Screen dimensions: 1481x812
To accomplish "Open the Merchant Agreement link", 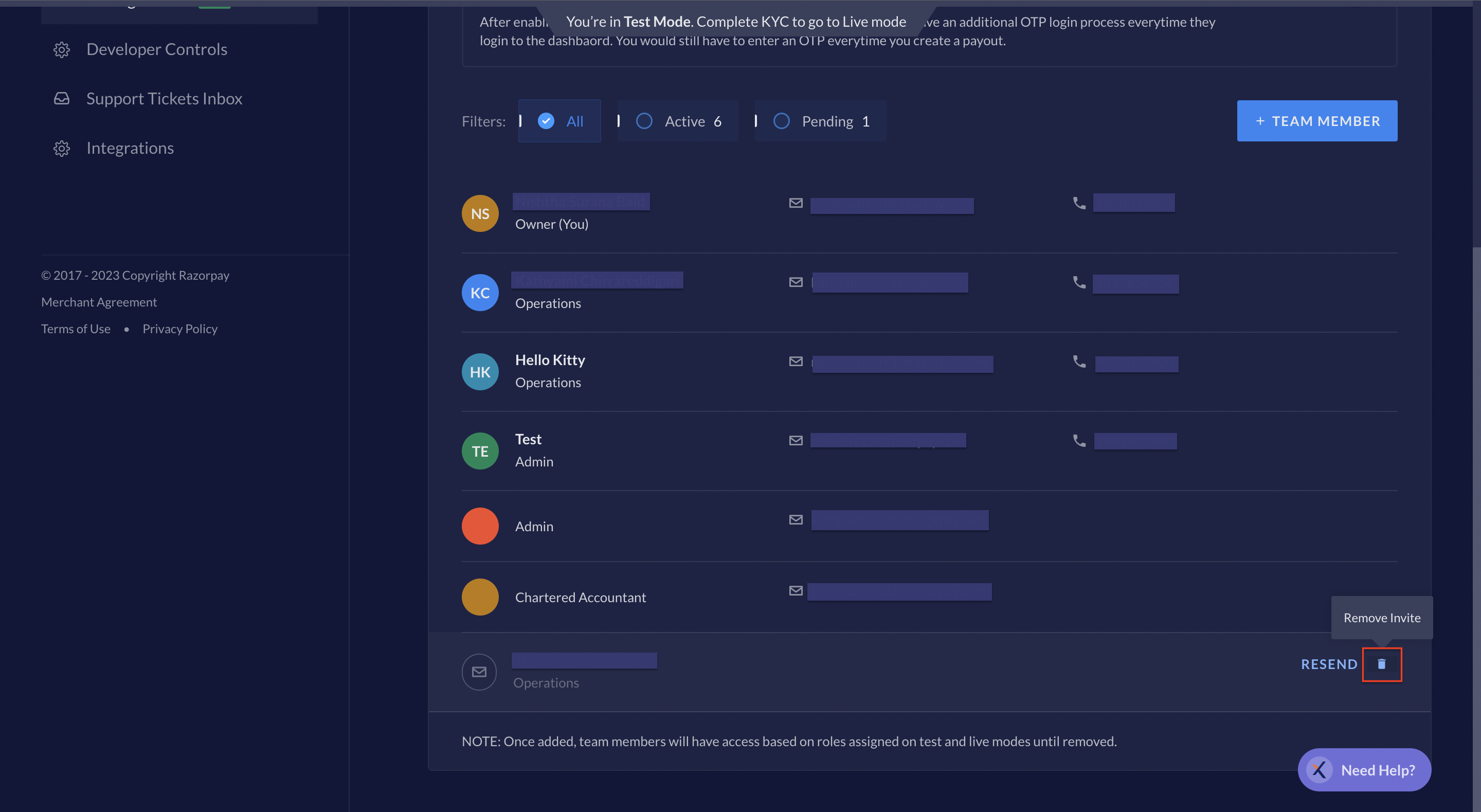I will [99, 302].
